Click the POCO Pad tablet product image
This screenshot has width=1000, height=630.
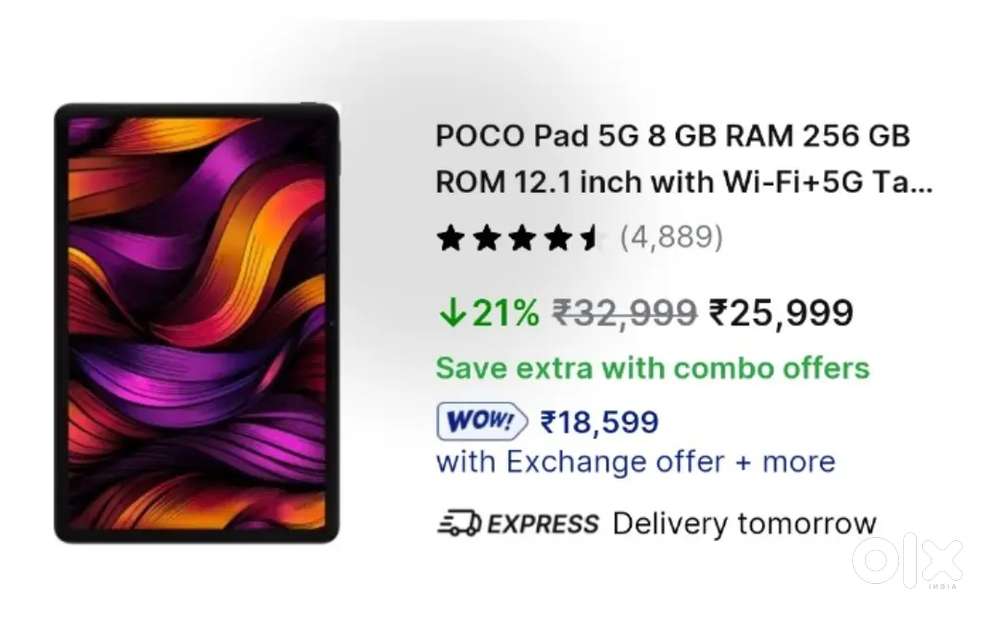[196, 323]
